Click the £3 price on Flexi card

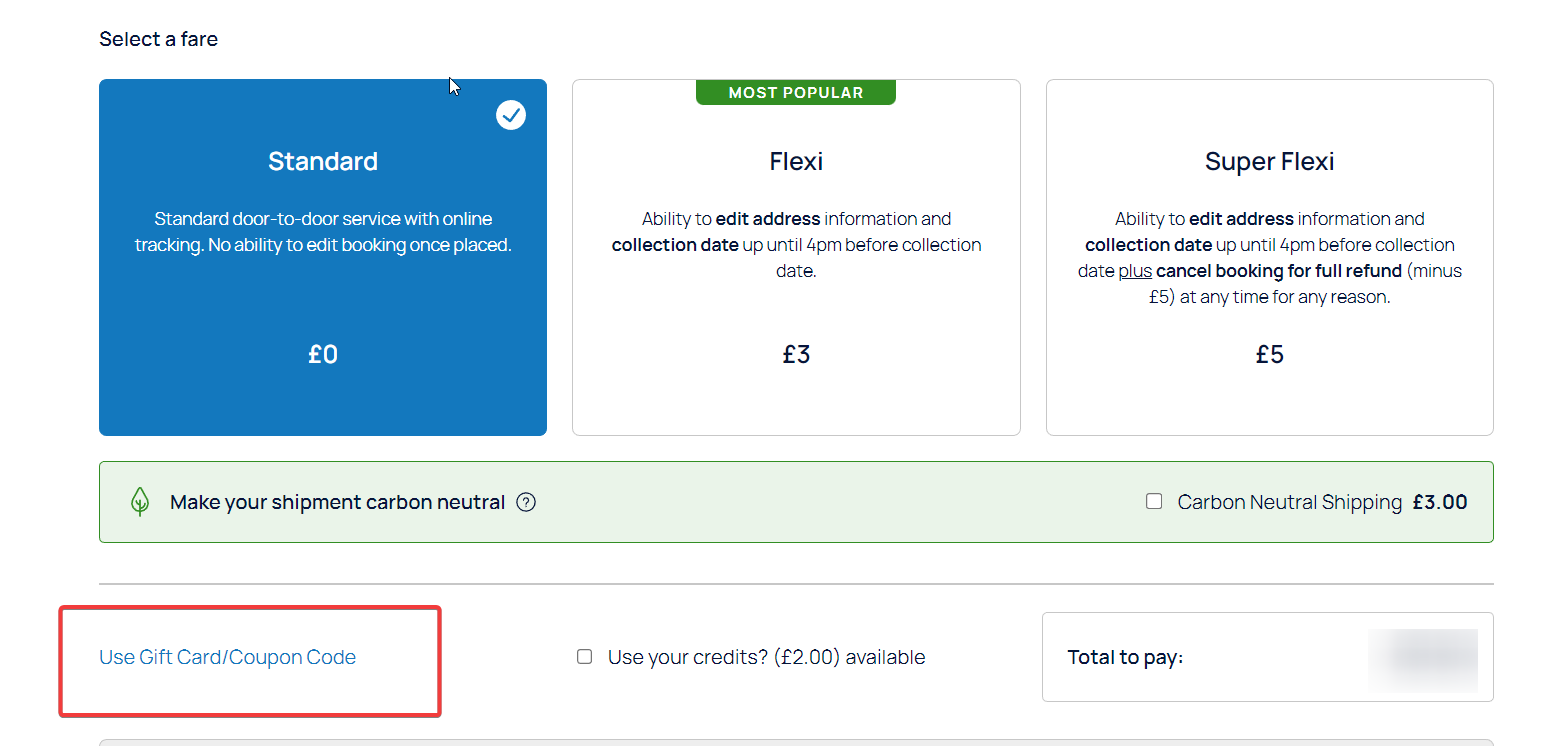(796, 354)
